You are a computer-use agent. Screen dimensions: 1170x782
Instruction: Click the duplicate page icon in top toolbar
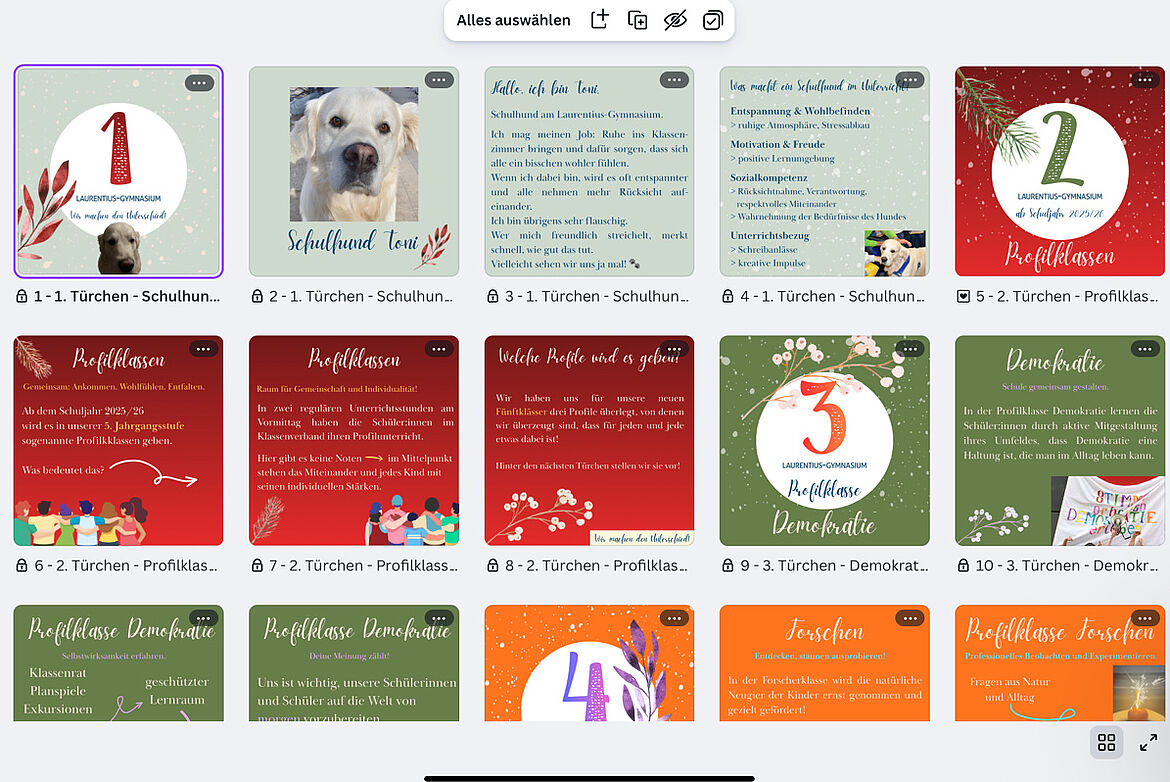point(637,20)
